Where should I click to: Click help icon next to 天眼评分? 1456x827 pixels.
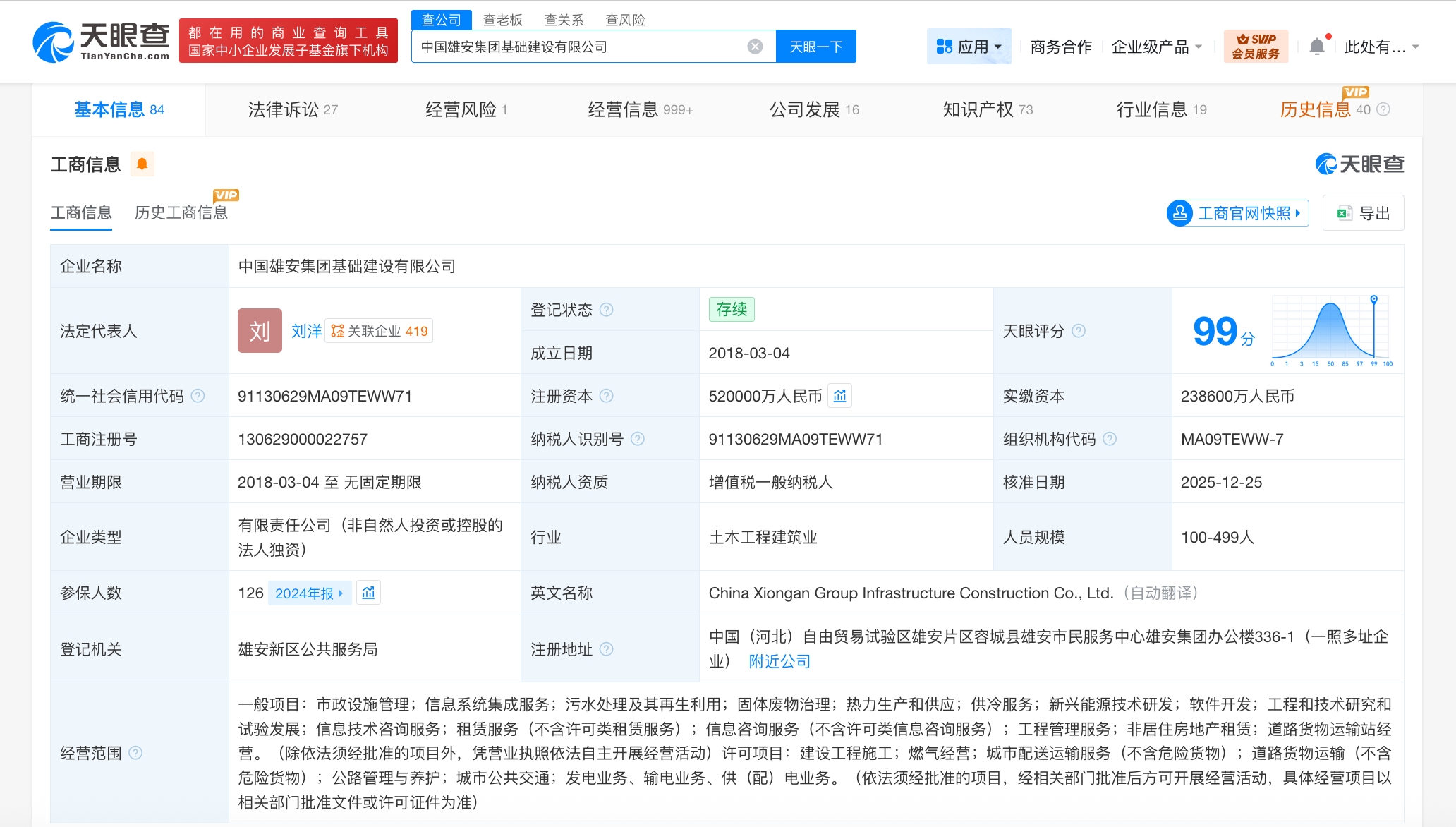pyautogui.click(x=1079, y=331)
